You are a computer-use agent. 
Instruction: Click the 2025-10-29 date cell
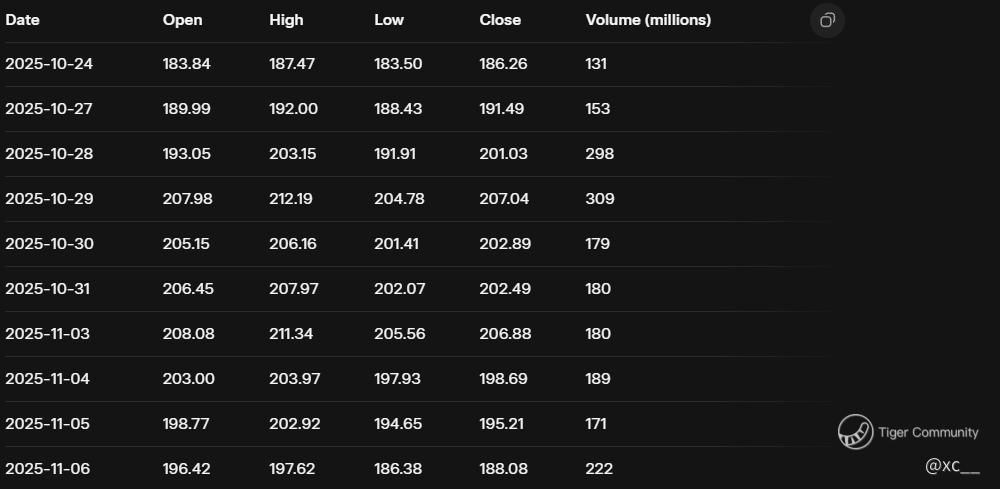coord(49,199)
